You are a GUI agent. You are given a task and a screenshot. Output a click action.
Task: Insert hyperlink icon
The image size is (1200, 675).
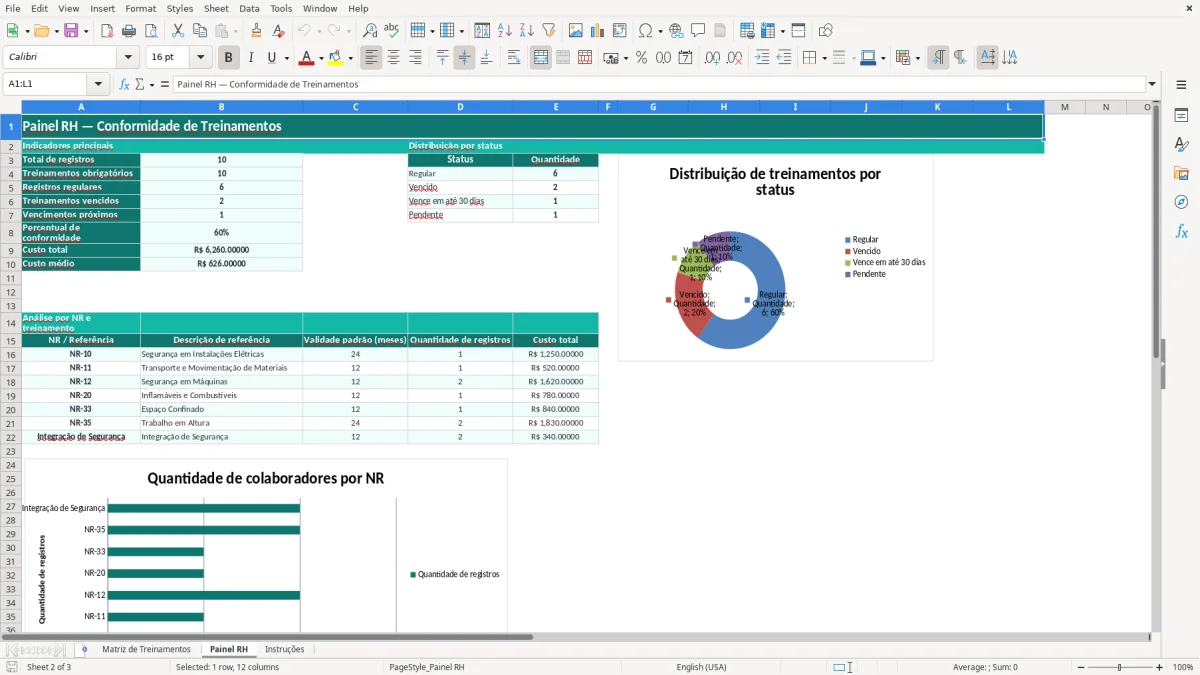[676, 31]
